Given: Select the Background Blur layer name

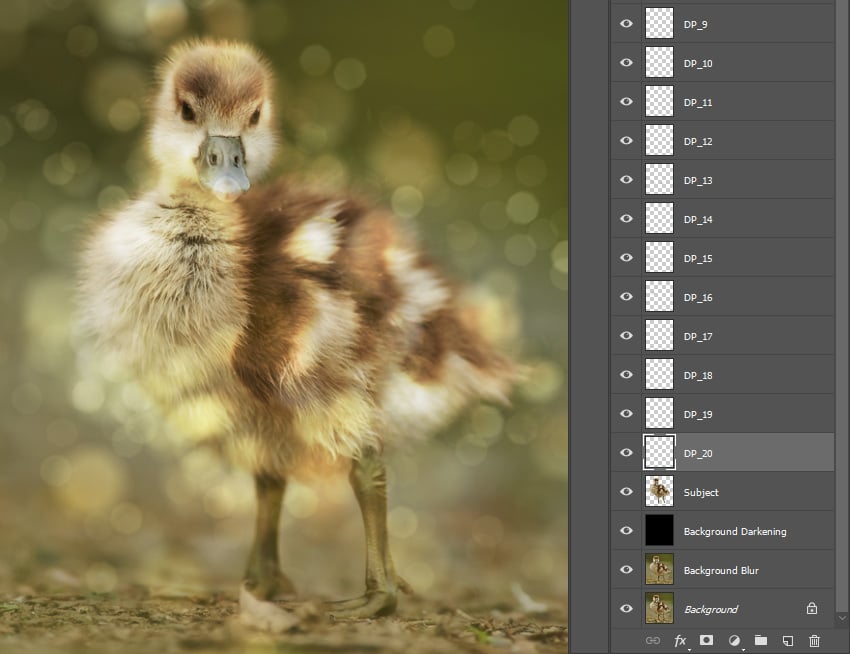Looking at the screenshot, I should click(720, 570).
